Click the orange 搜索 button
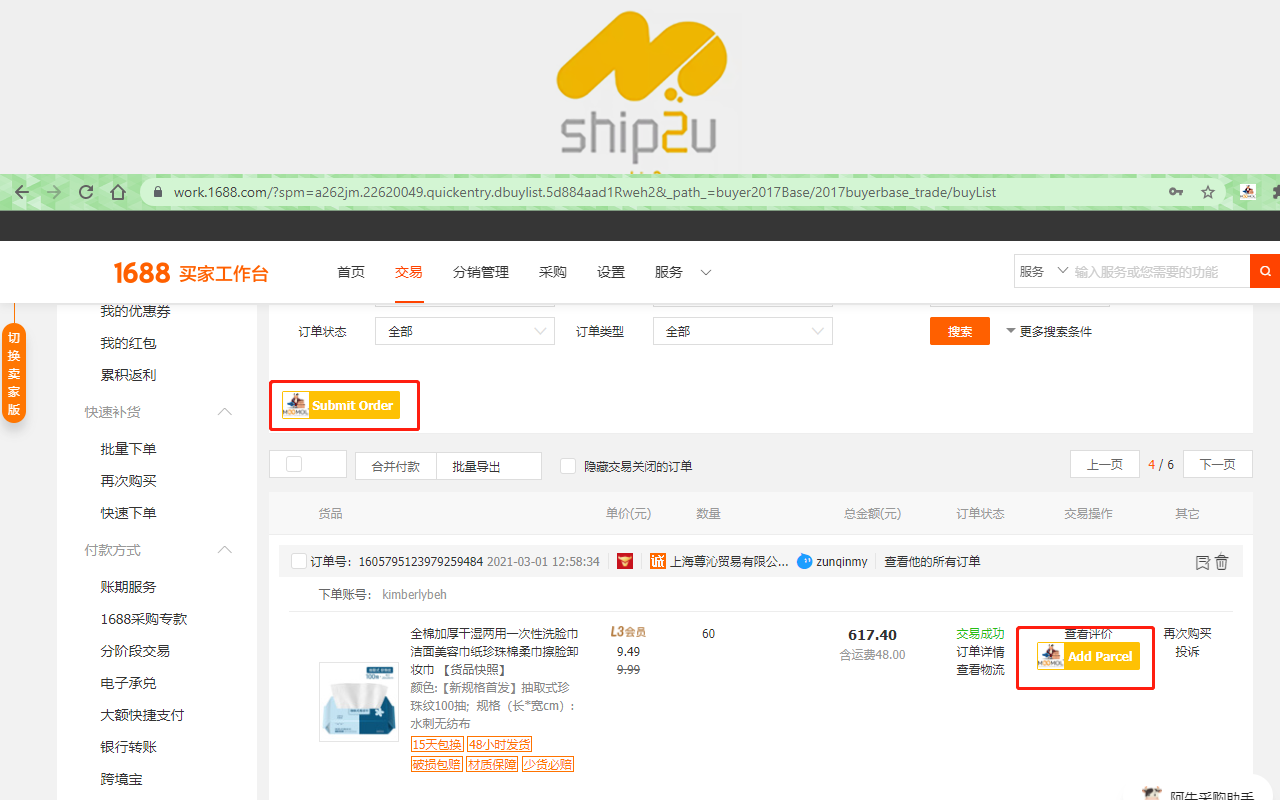The image size is (1280, 800). click(960, 331)
